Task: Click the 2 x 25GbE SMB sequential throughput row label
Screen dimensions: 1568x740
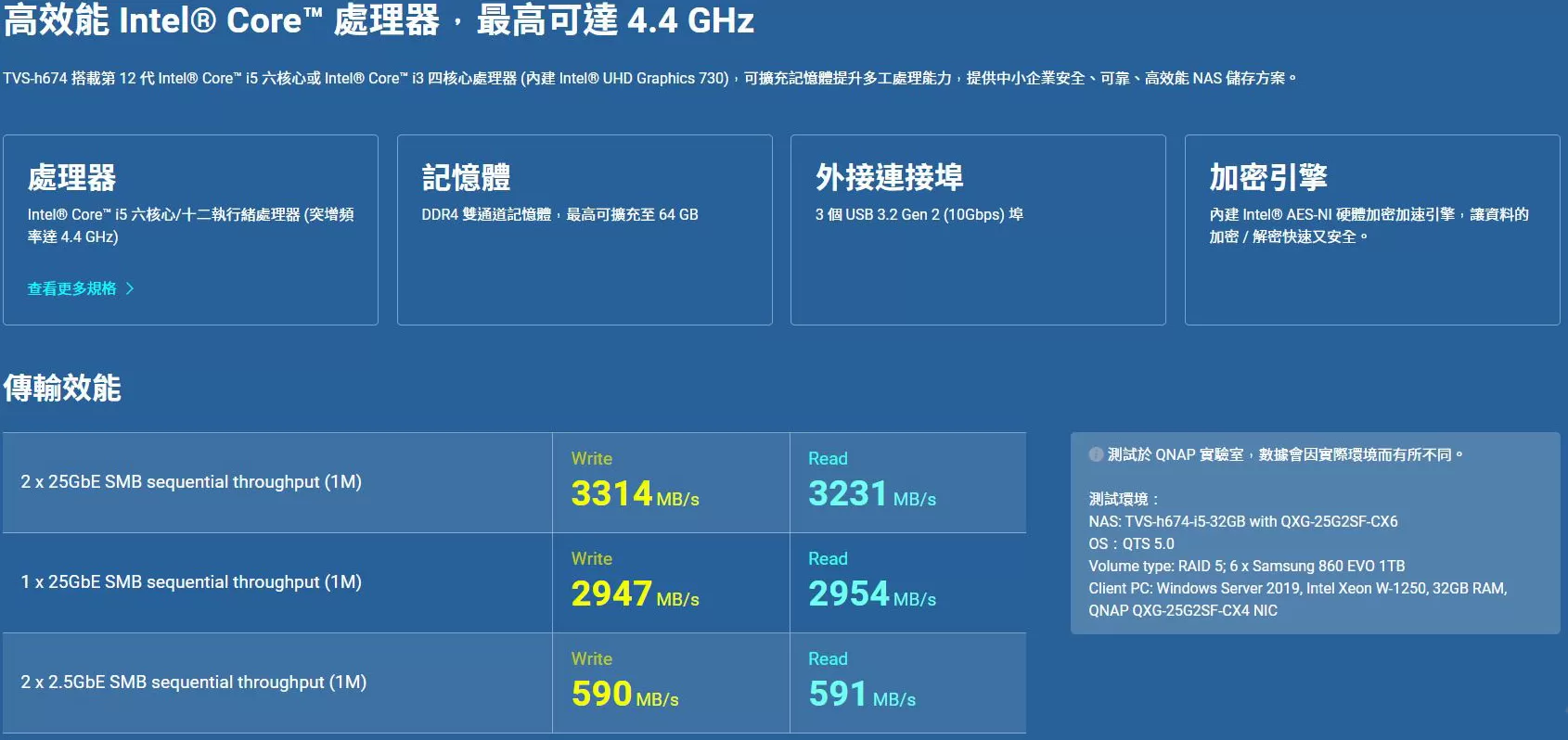Action: click(x=191, y=482)
